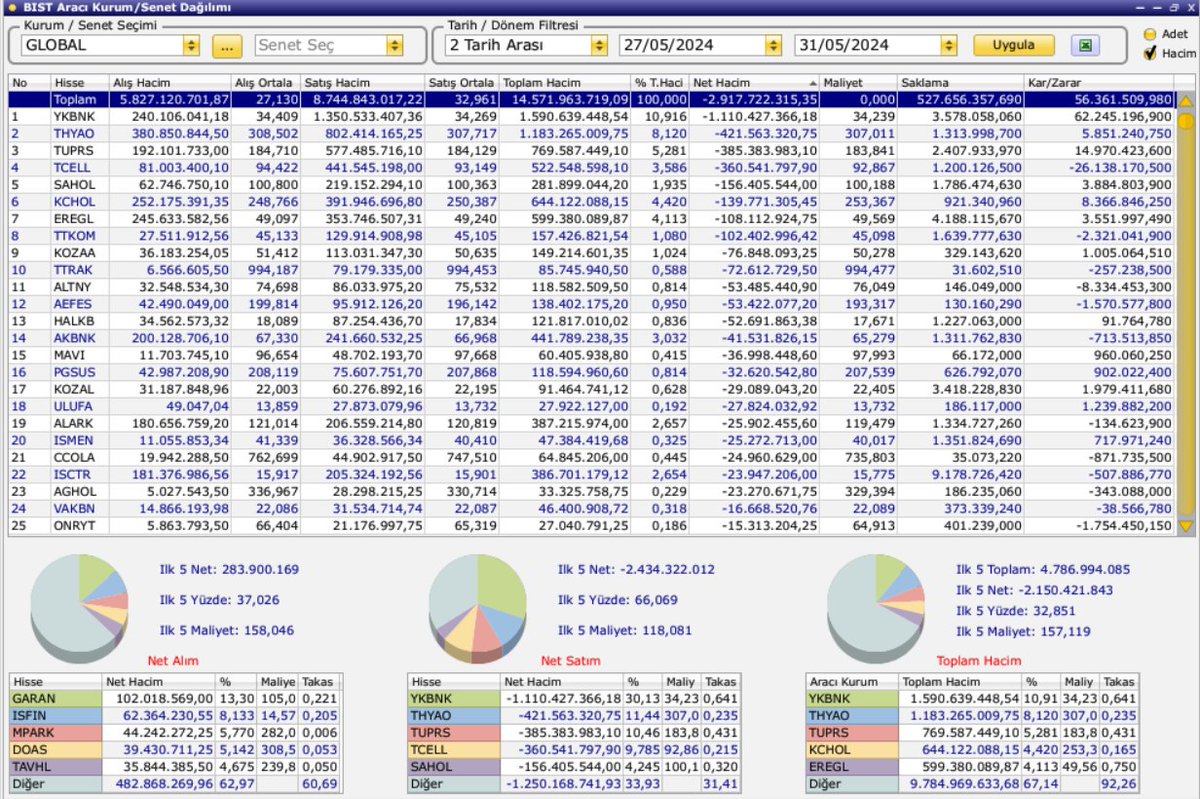Image resolution: width=1200 pixels, height=799 pixels.
Task: Click the MPARK cell in Net Alım table
Action: pos(56,732)
